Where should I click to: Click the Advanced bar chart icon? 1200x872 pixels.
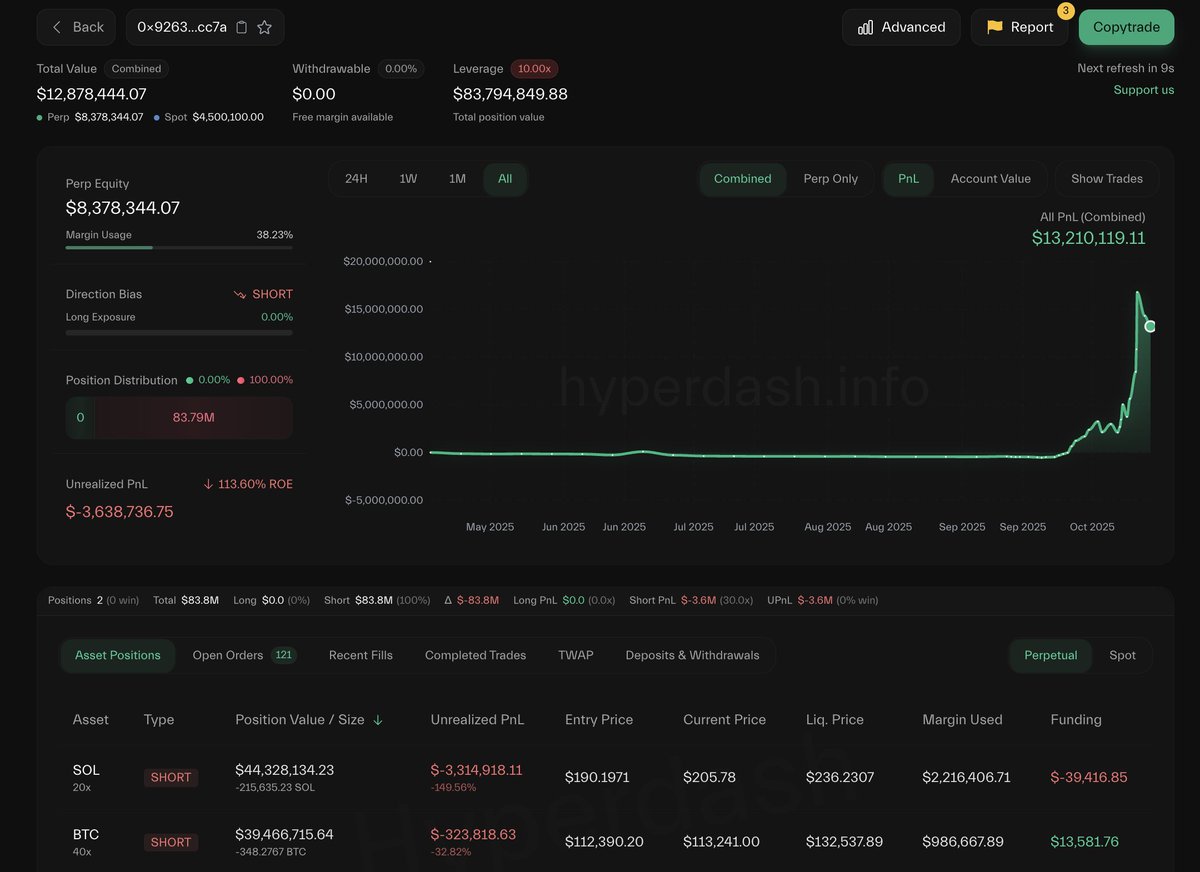point(866,28)
